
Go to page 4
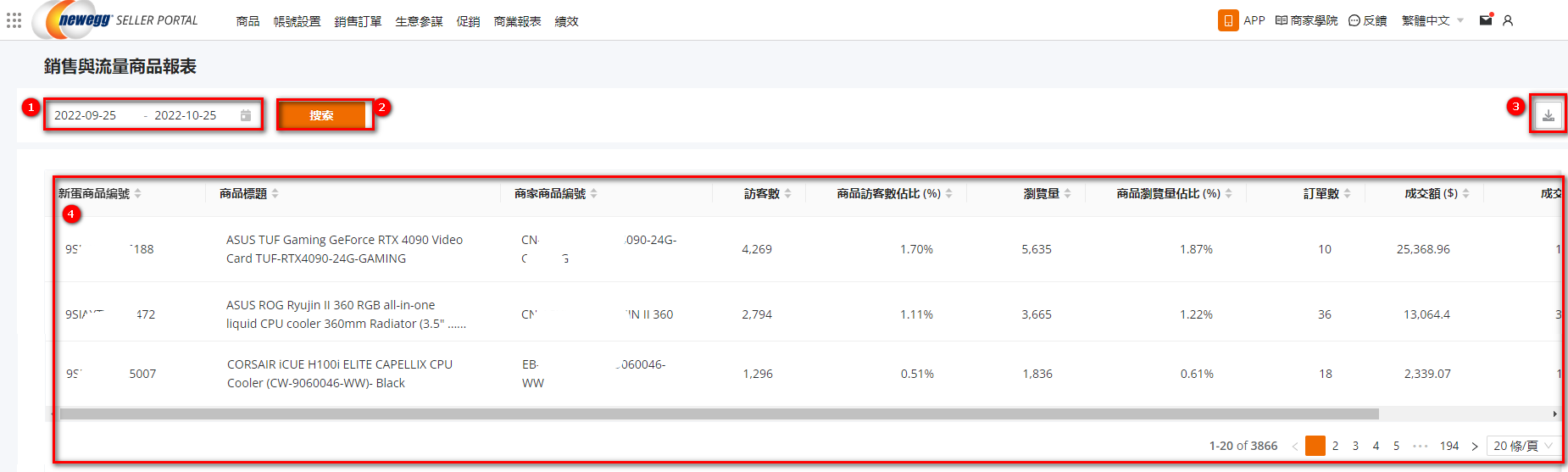click(x=1376, y=446)
